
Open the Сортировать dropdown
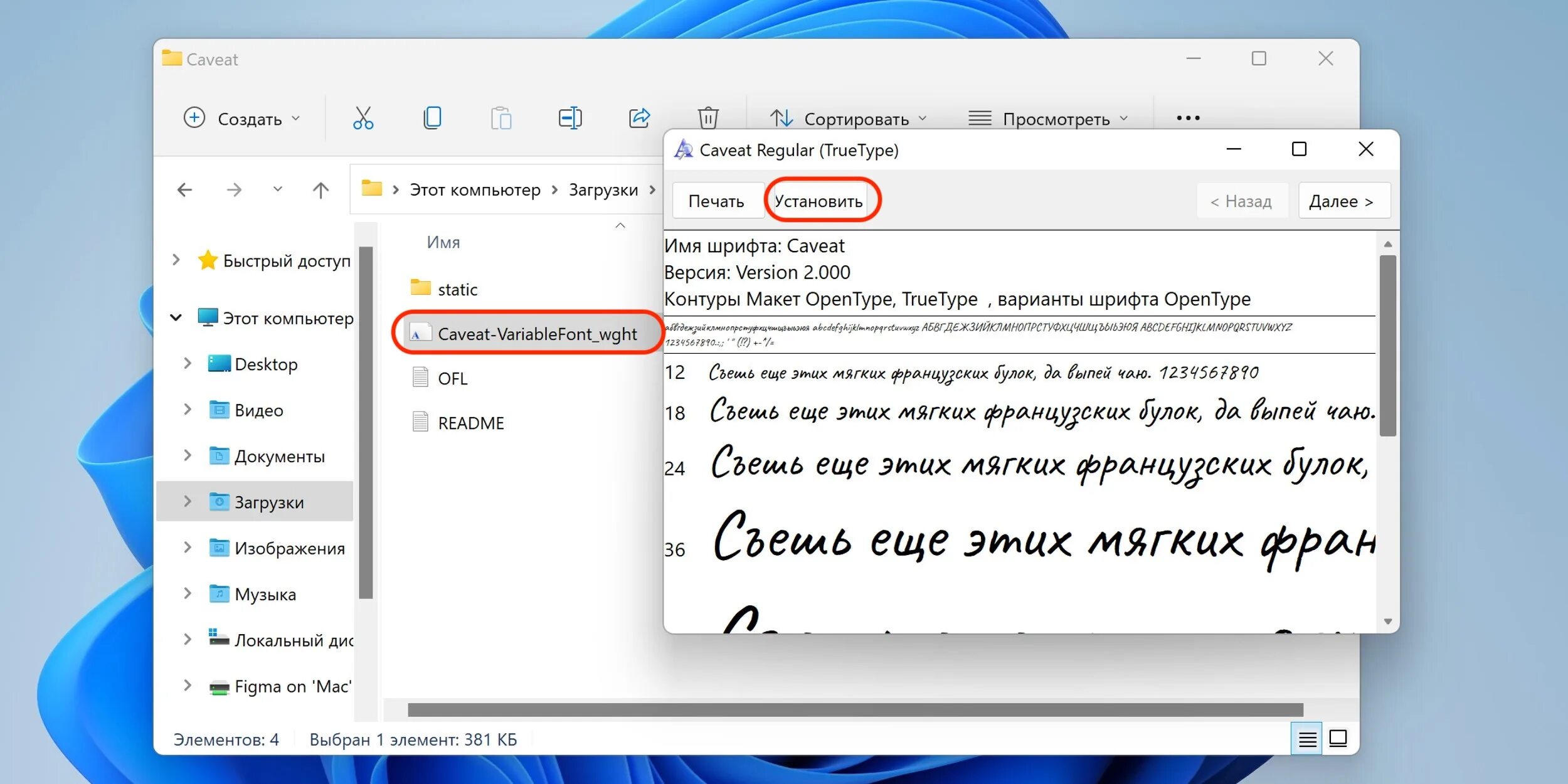[848, 119]
